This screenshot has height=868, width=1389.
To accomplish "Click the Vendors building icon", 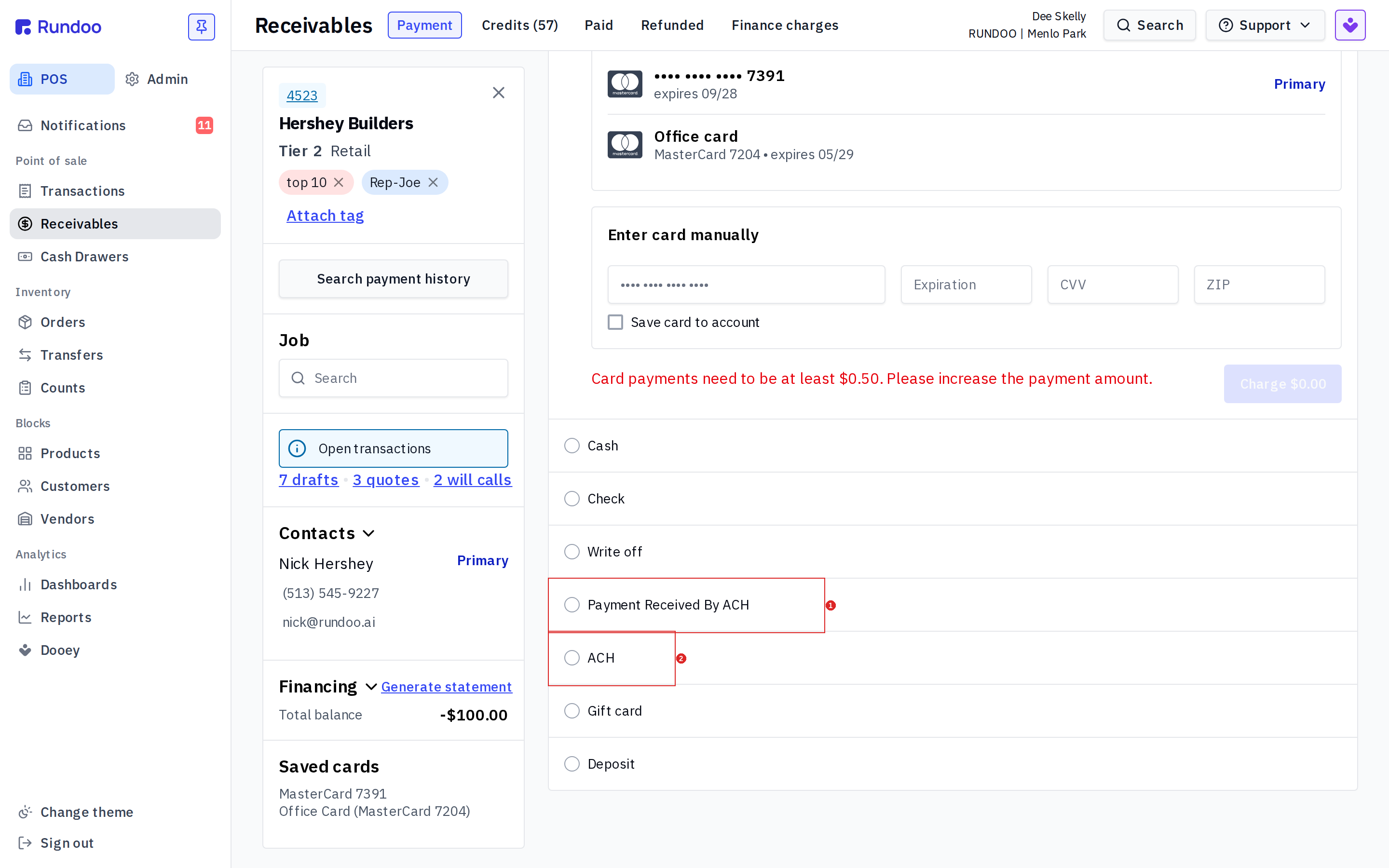I will 25,519.
